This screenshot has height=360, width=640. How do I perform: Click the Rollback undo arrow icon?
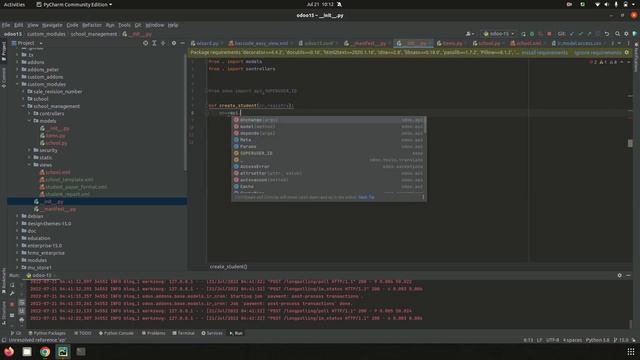[607, 34]
